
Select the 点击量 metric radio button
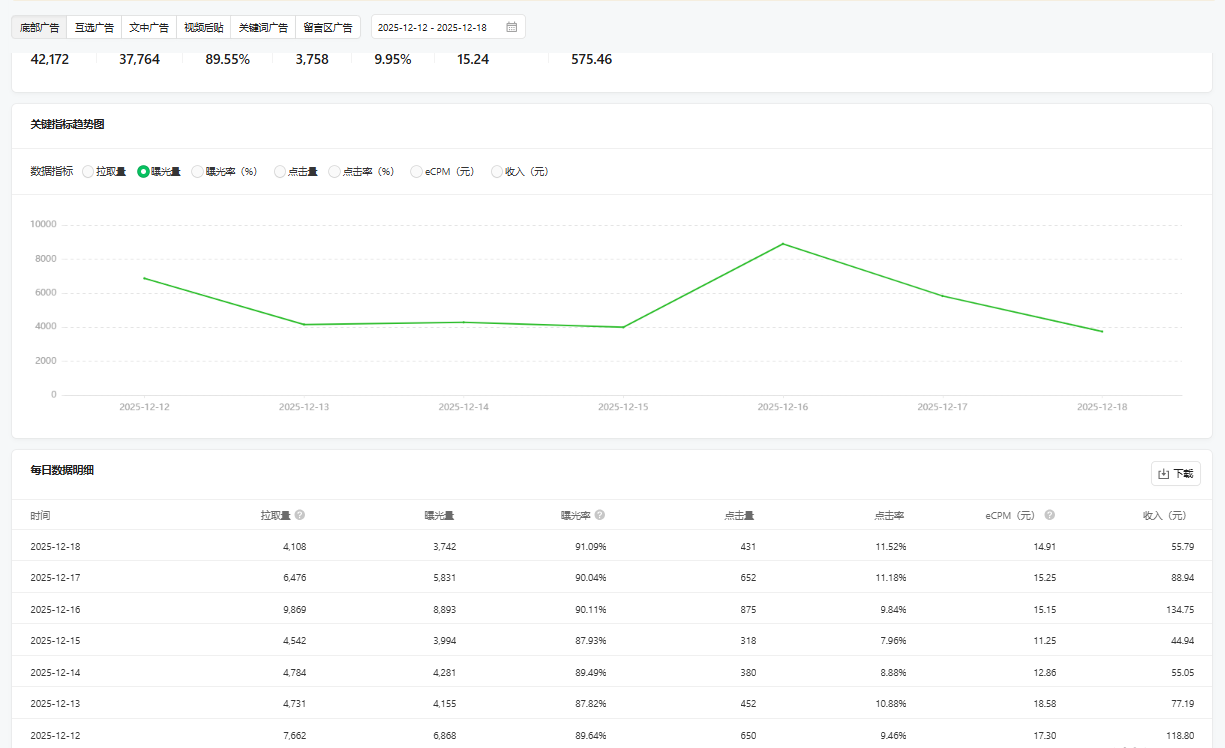coord(280,172)
